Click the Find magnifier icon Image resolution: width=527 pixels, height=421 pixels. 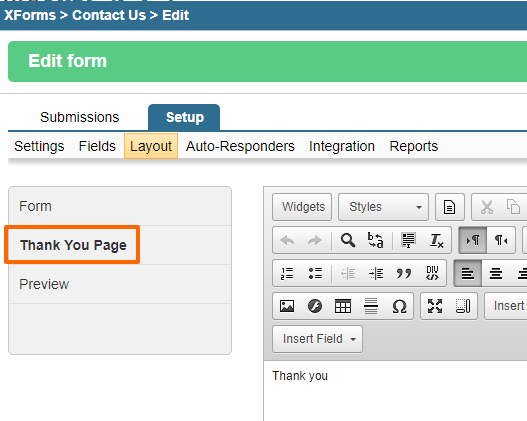tap(348, 240)
